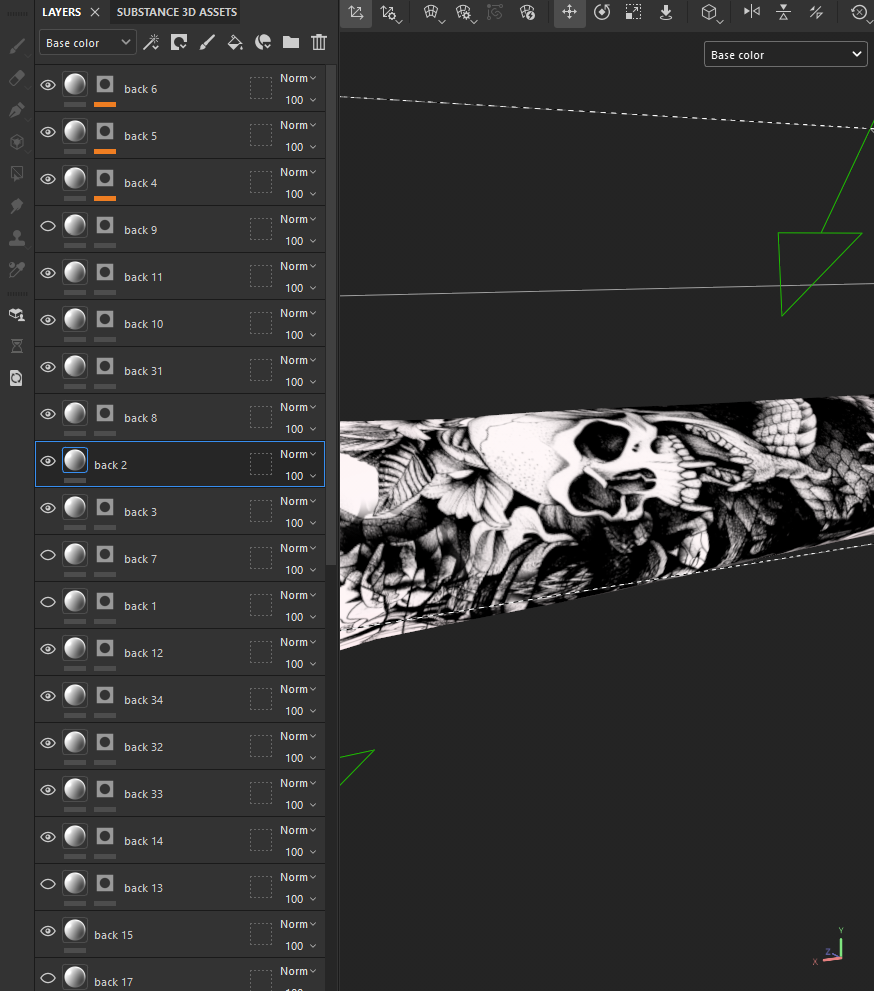Screen dimensions: 874x991
Task: Click the mirror vertically icon
Action: pos(784,12)
